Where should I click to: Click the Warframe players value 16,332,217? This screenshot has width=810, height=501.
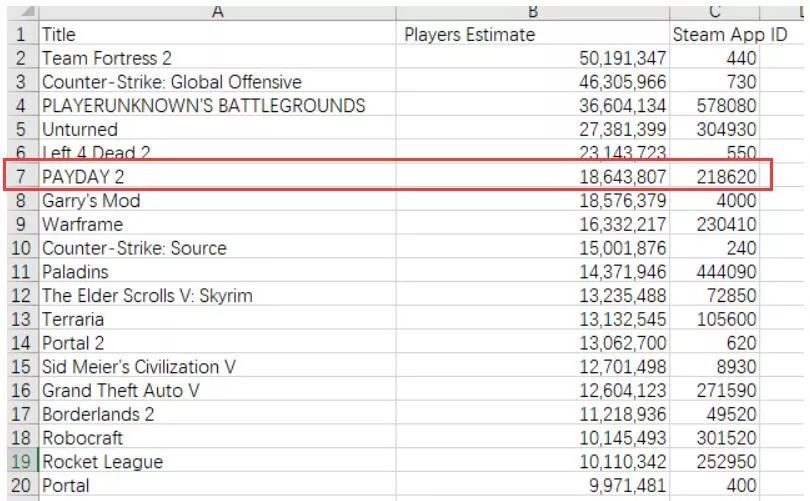pos(533,225)
